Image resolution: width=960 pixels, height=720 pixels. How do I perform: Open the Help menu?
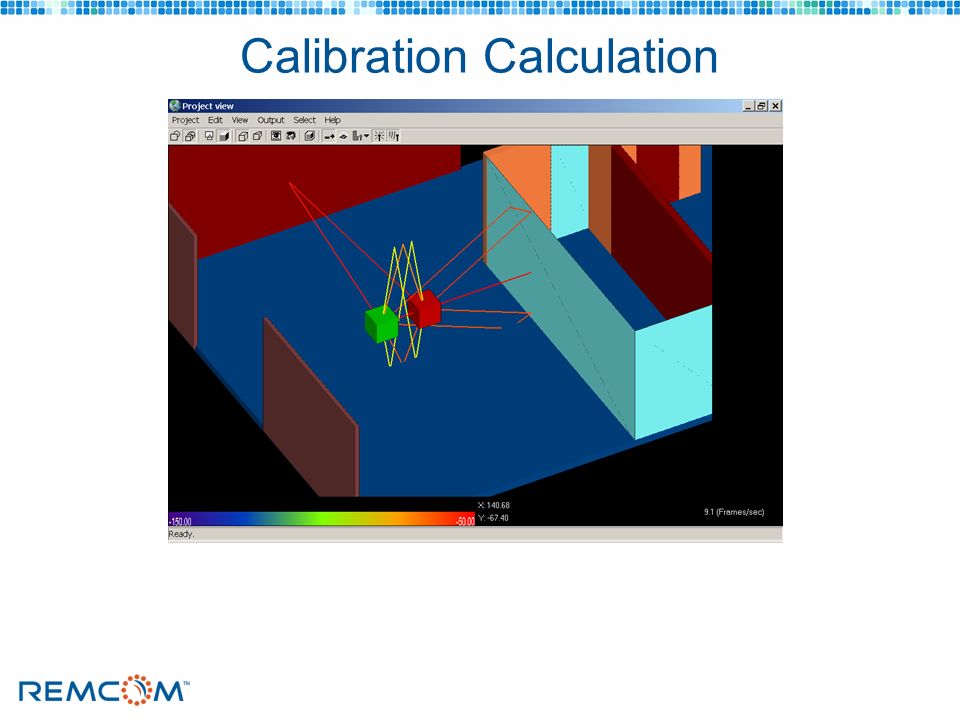(332, 120)
